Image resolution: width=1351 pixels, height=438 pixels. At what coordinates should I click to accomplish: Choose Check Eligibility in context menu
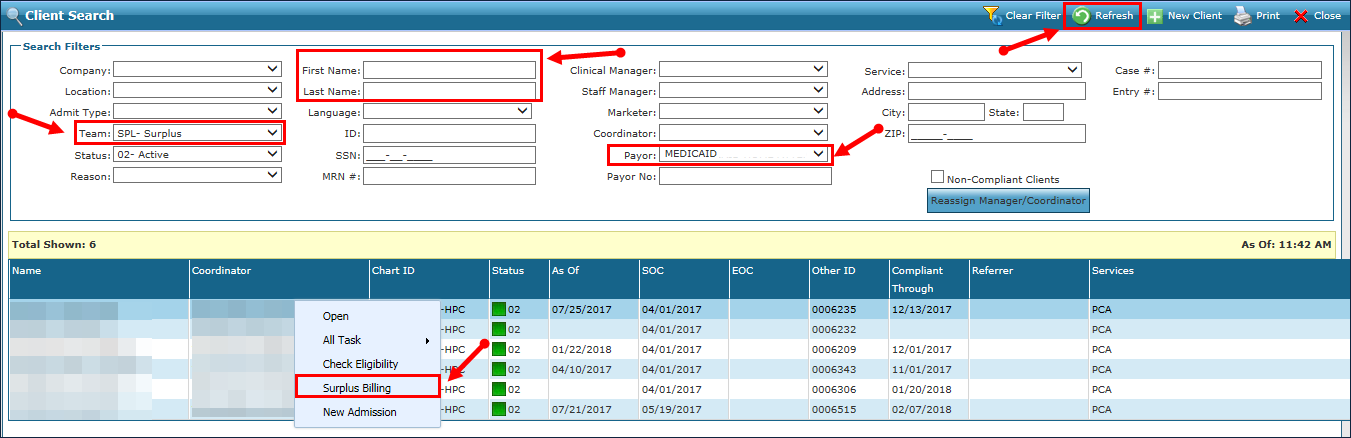360,364
